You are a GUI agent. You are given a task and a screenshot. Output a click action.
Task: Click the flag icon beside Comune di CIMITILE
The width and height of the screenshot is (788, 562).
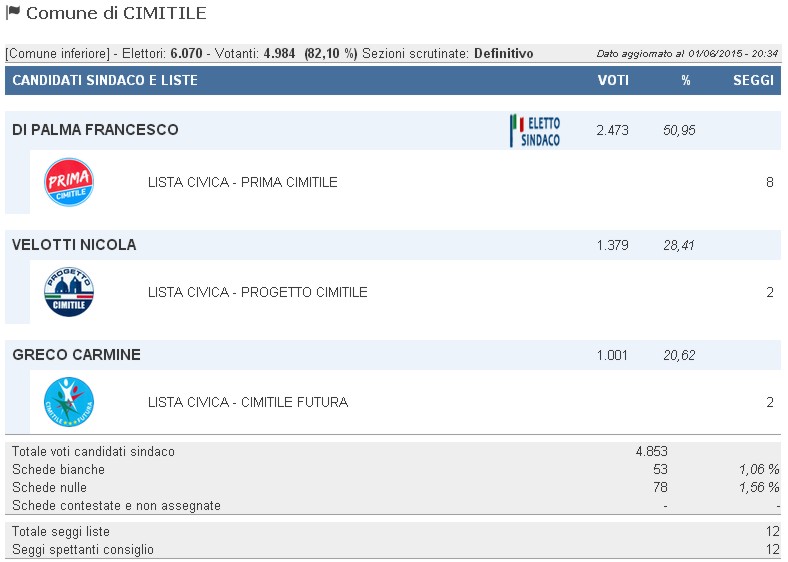click(x=13, y=13)
